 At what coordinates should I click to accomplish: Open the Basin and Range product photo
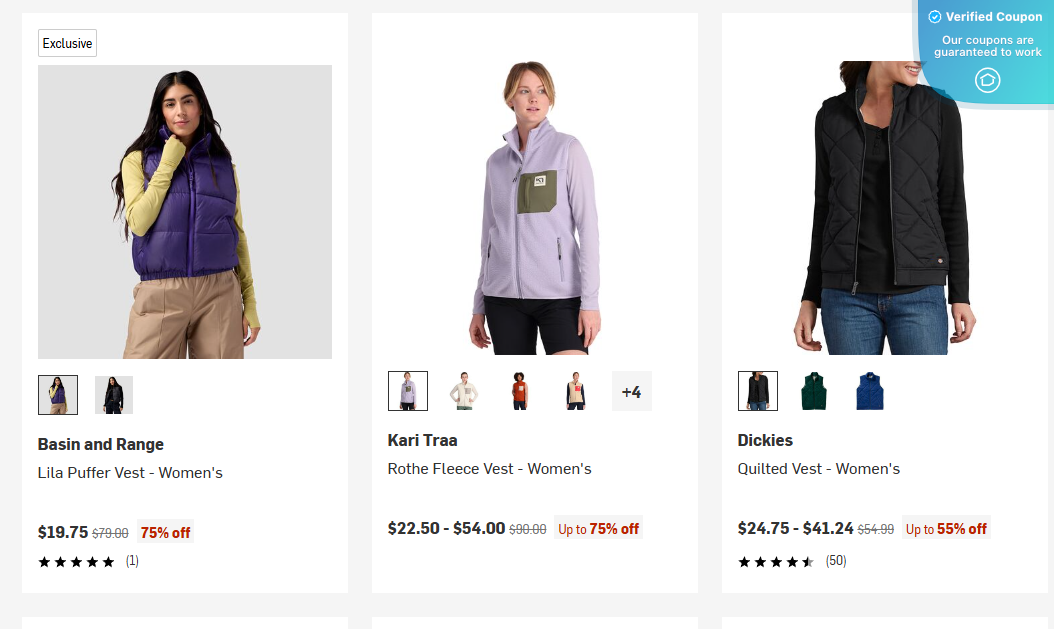coord(184,211)
